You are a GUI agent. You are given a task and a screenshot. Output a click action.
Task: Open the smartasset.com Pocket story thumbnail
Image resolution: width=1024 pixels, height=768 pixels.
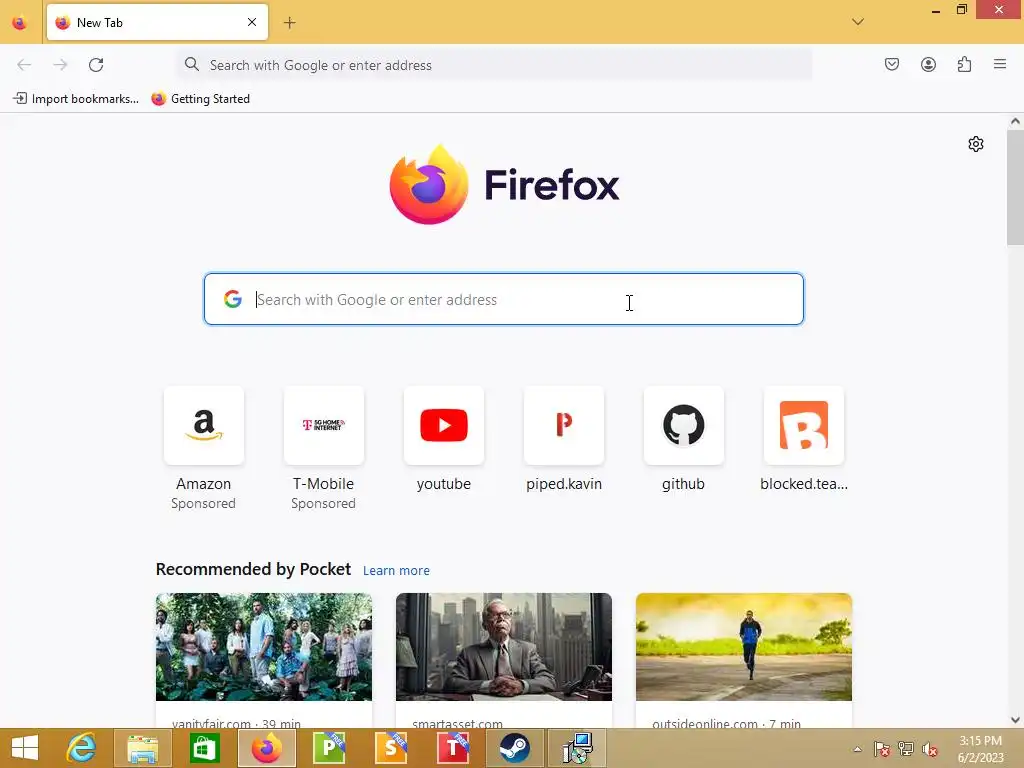click(x=504, y=647)
